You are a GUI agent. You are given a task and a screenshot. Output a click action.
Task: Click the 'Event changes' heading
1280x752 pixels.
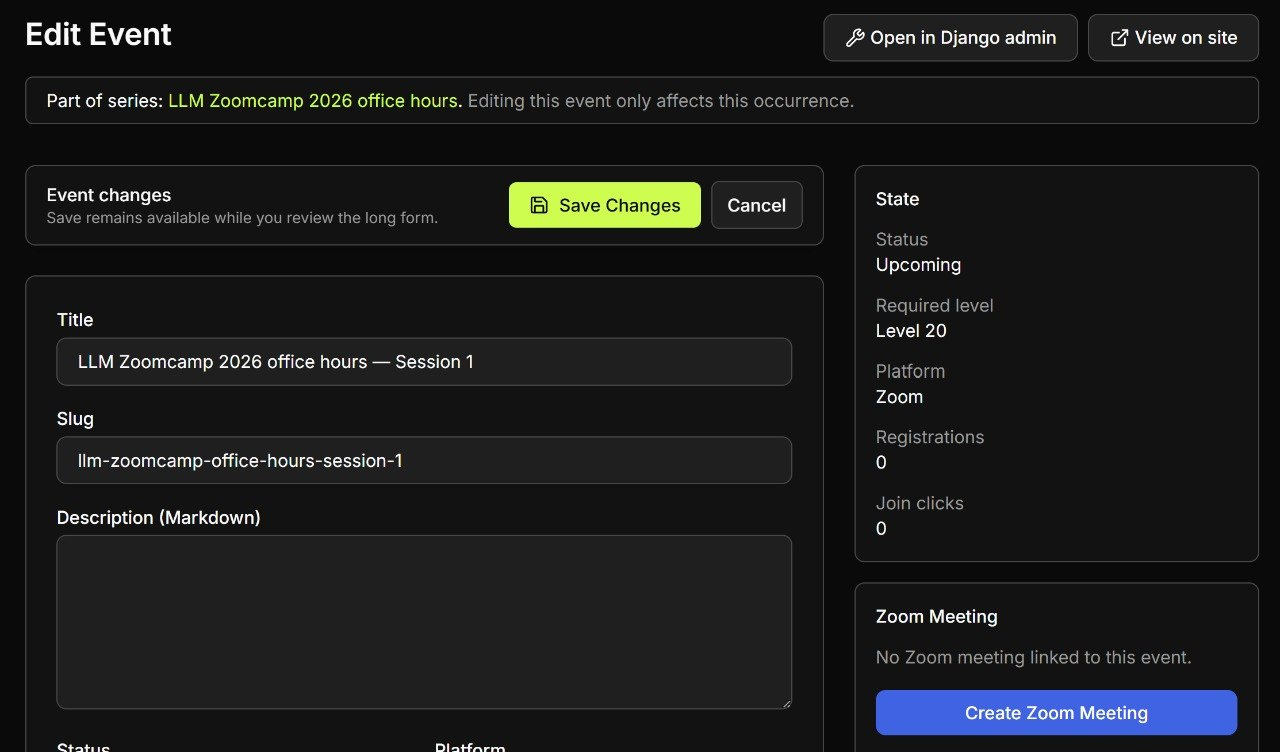(x=109, y=195)
